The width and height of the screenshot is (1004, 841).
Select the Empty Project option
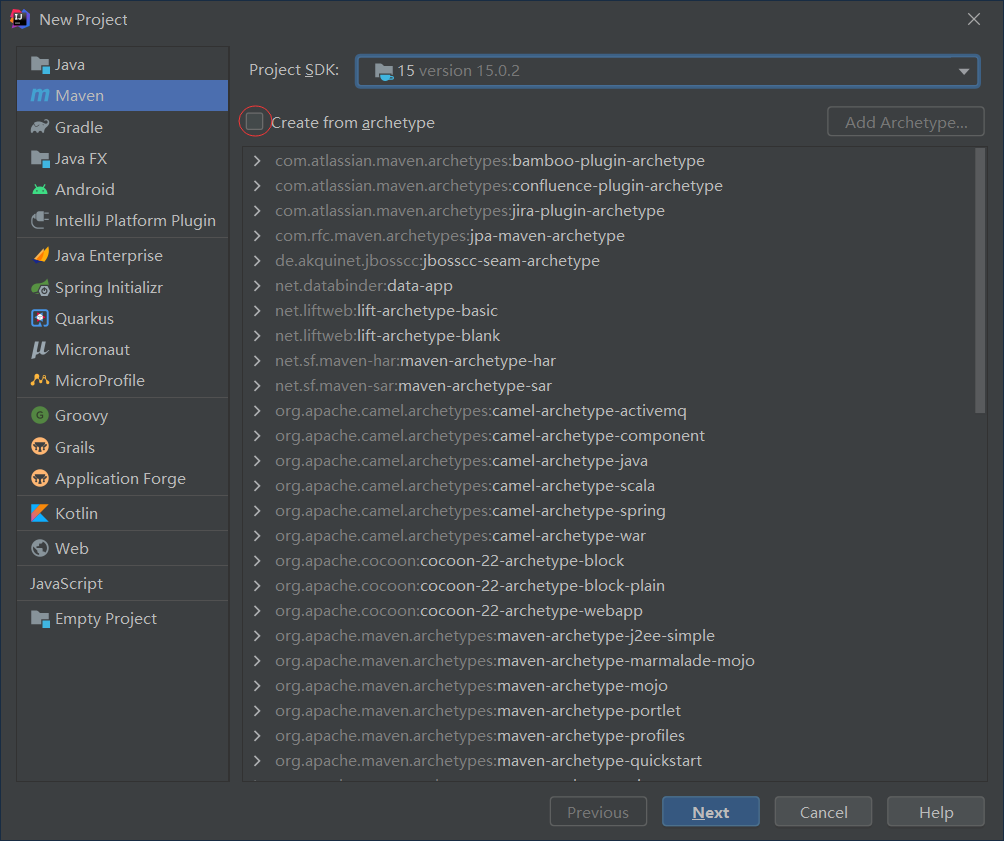pos(105,618)
